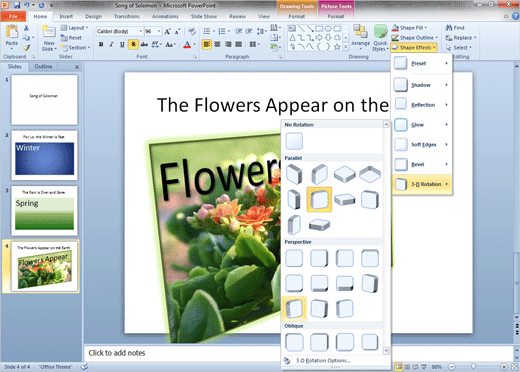Open 3-D Rotation Options link
The image size is (520, 372).
(x=323, y=360)
